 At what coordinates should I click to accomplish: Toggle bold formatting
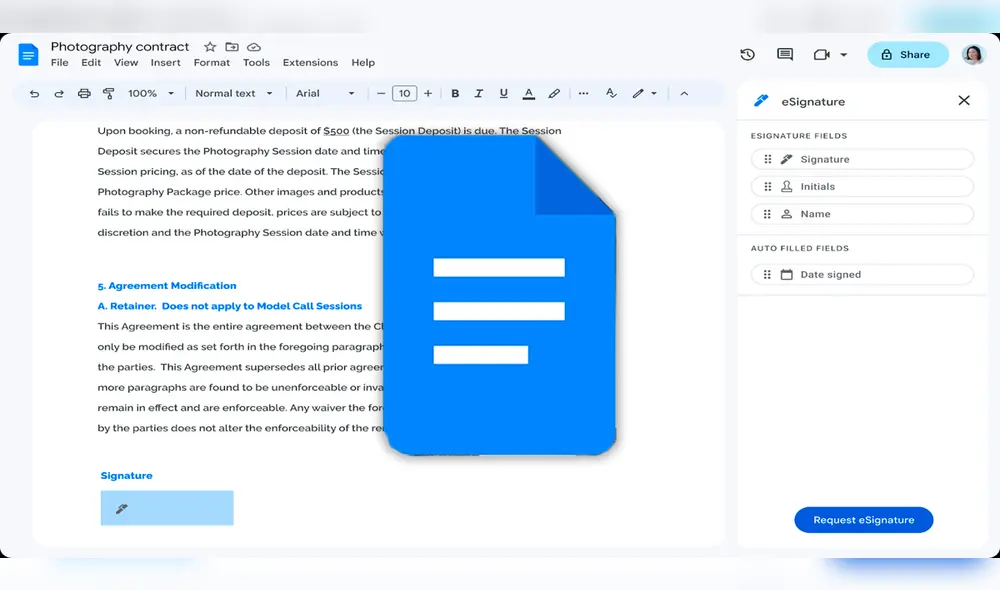pyautogui.click(x=455, y=93)
